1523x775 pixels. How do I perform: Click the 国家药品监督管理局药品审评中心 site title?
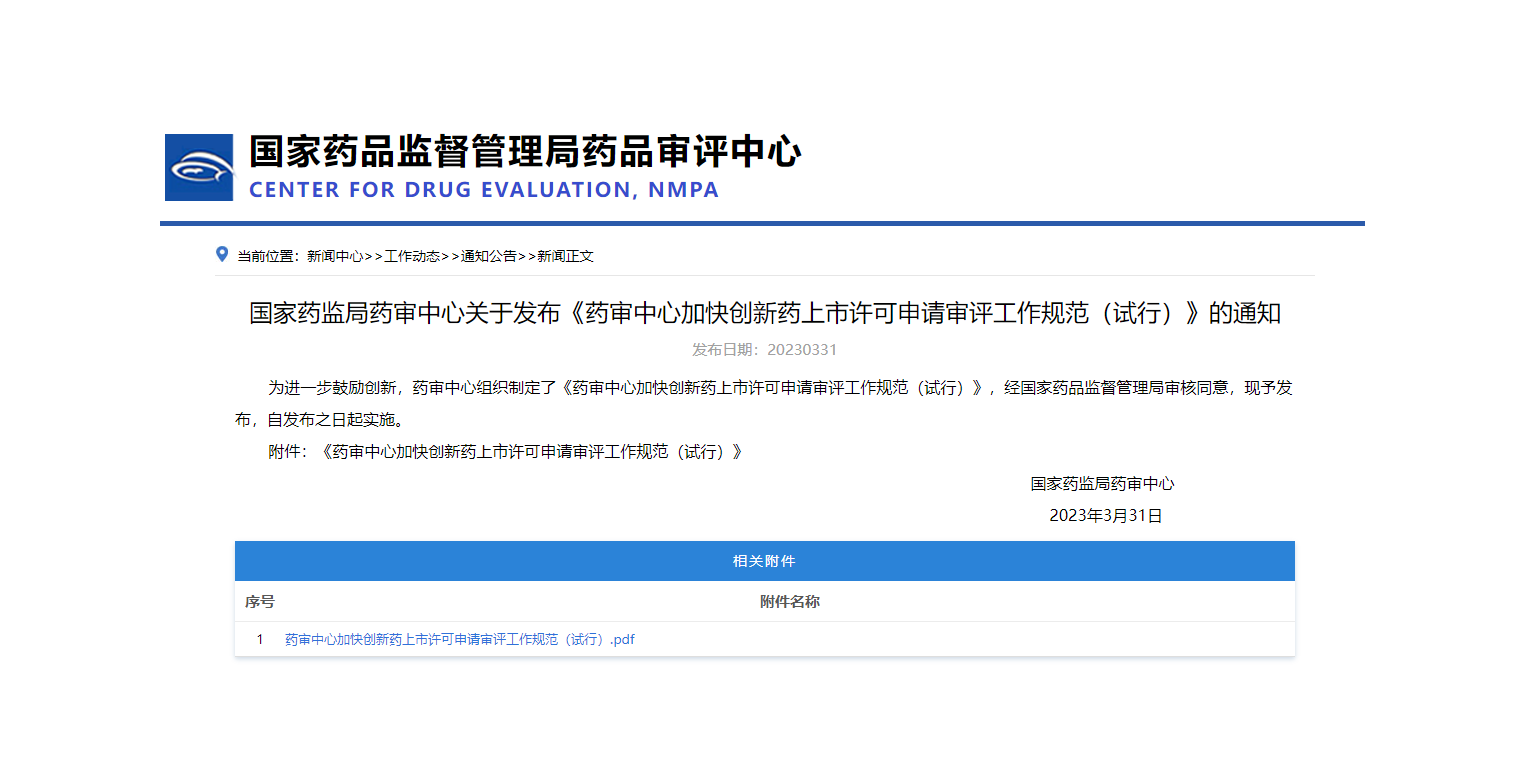(x=525, y=151)
